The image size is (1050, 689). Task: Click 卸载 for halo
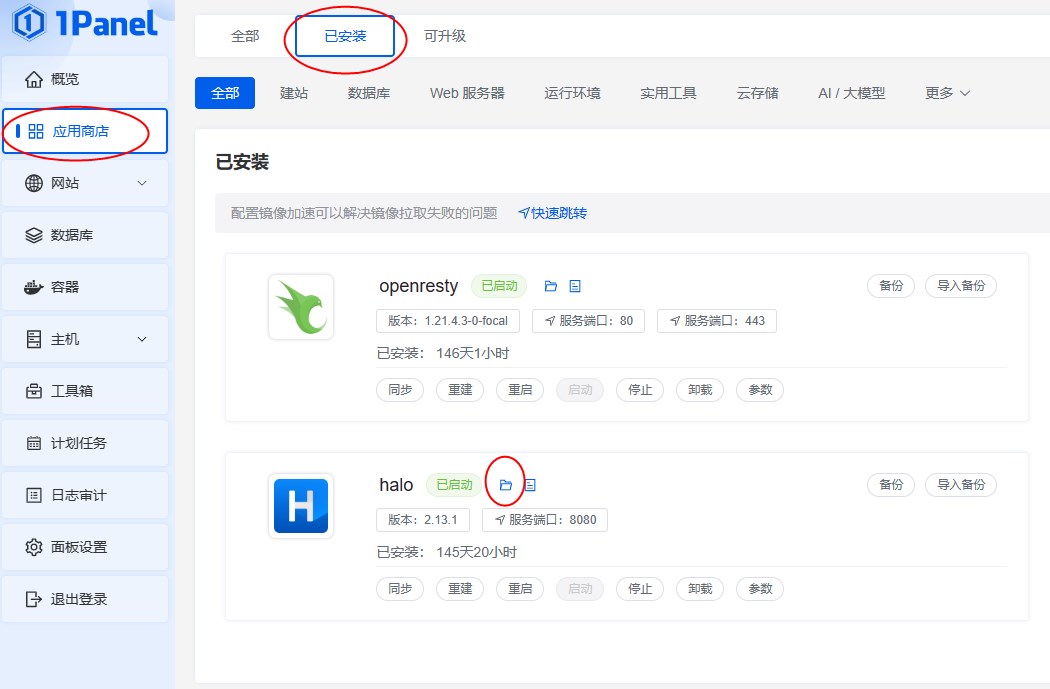[x=700, y=589]
